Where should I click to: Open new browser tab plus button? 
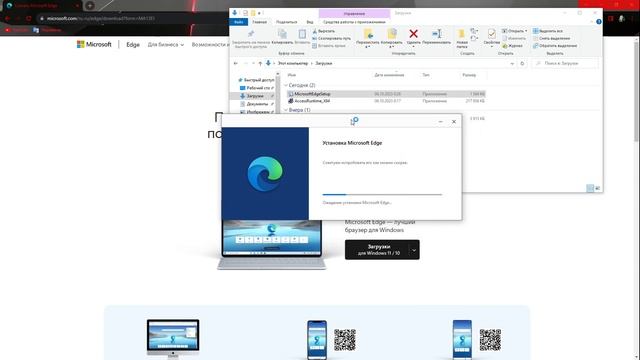click(90, 6)
